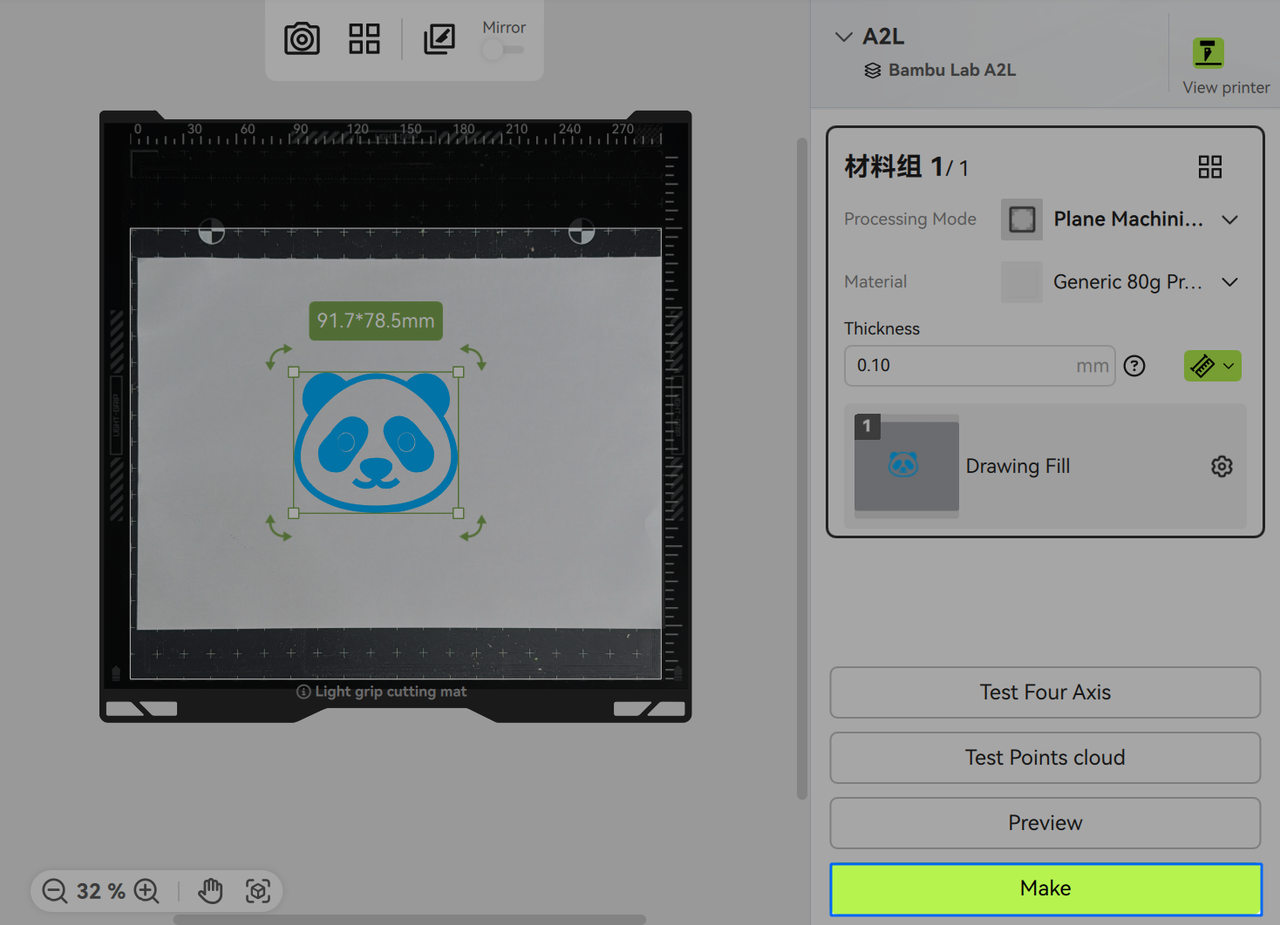
Task: Click the zoom in magnifier icon
Action: pyautogui.click(x=147, y=891)
